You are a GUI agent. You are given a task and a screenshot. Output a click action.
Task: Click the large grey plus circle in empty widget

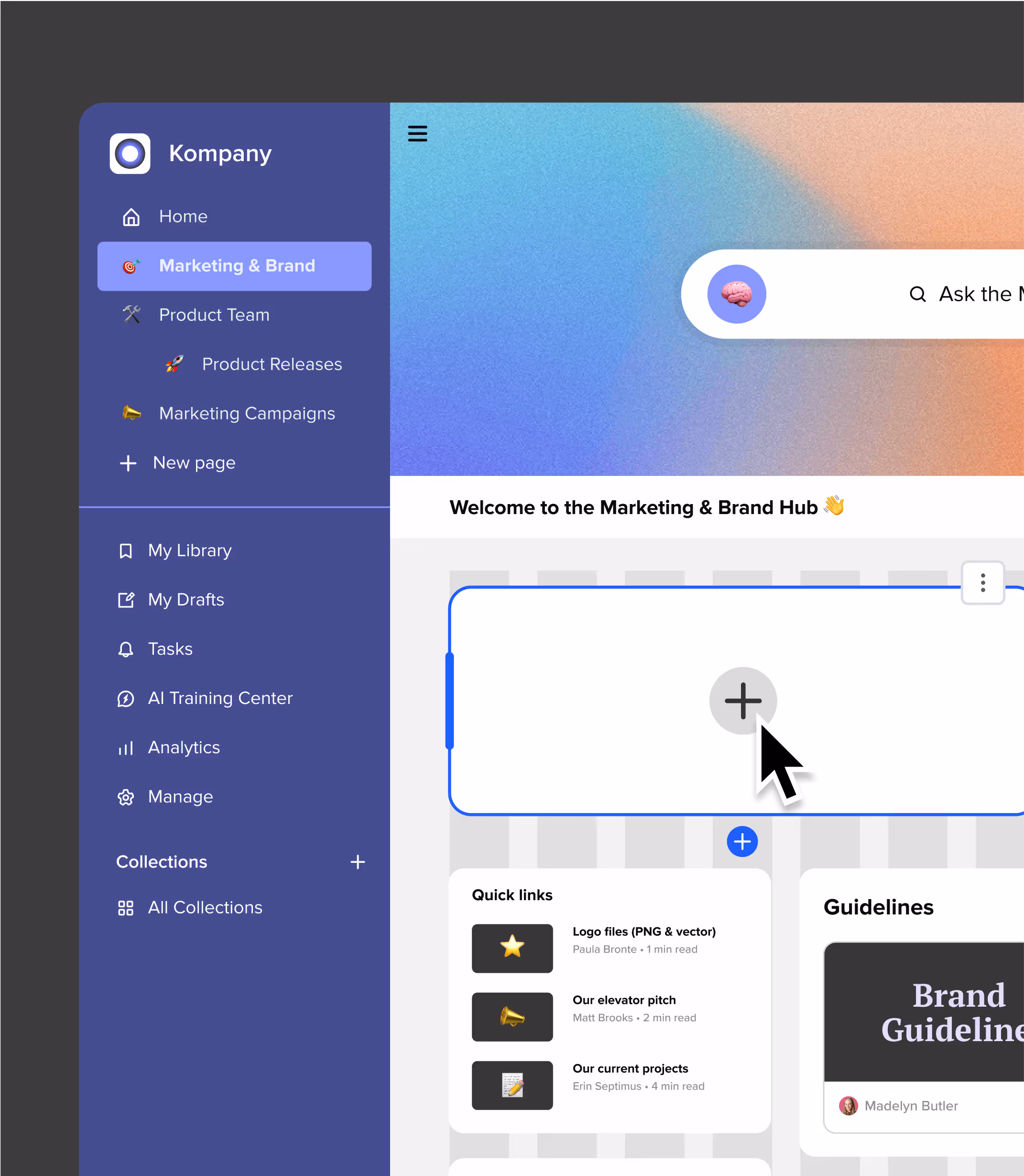[x=742, y=700]
